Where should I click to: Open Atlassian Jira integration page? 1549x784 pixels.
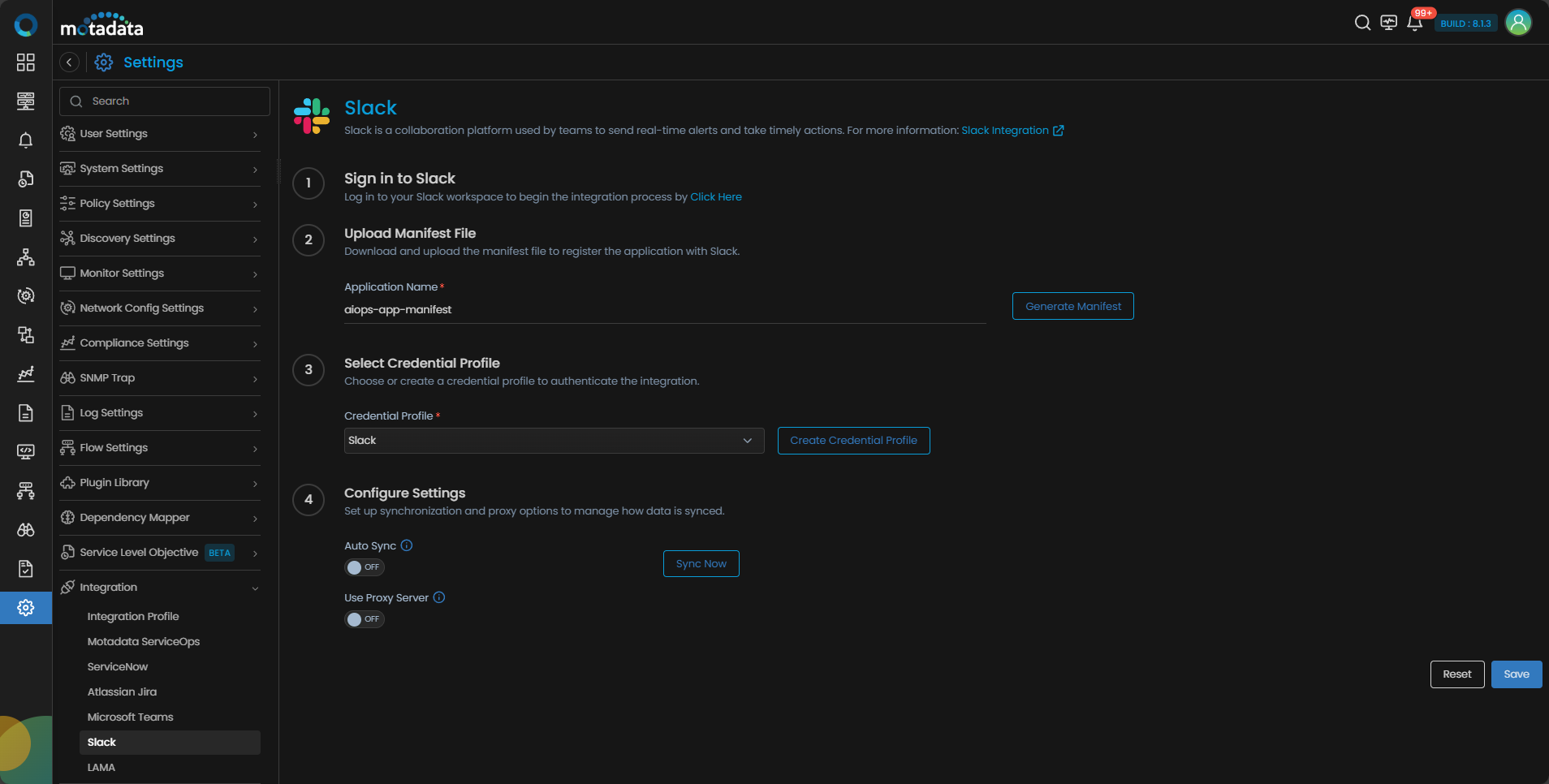pos(122,692)
